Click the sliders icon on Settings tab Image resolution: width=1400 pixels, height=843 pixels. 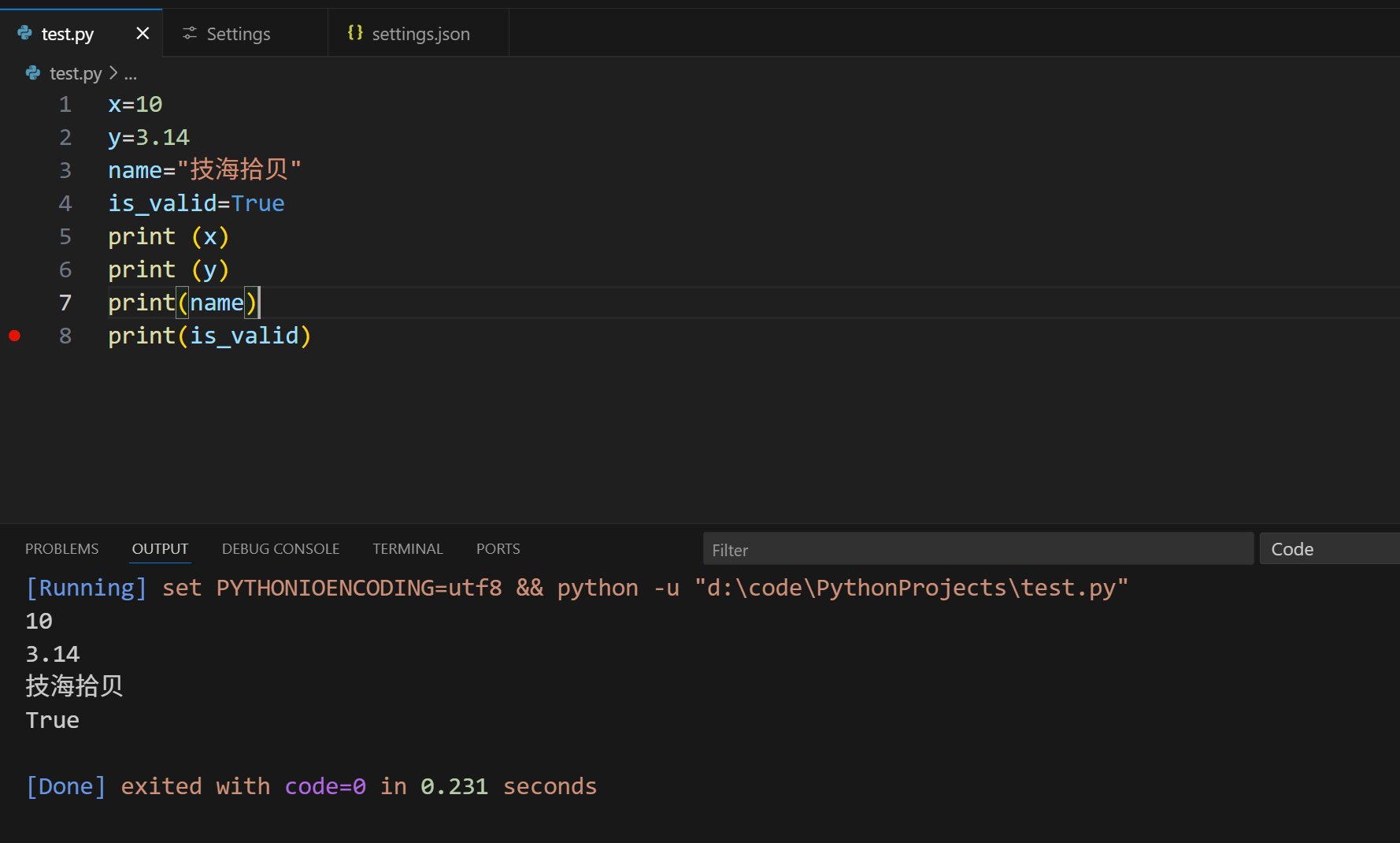pos(190,33)
